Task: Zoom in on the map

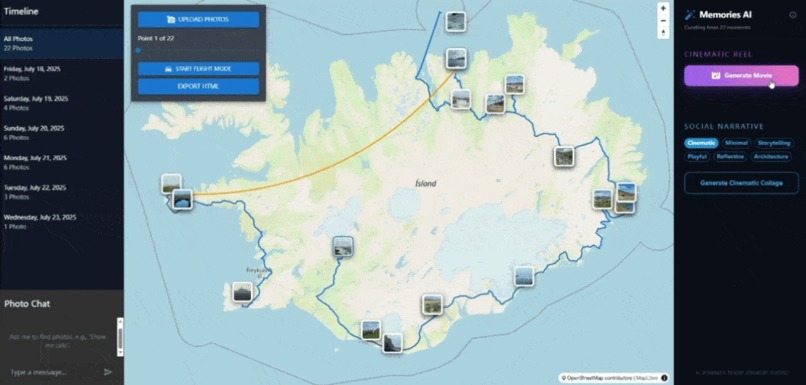Action: (x=663, y=8)
